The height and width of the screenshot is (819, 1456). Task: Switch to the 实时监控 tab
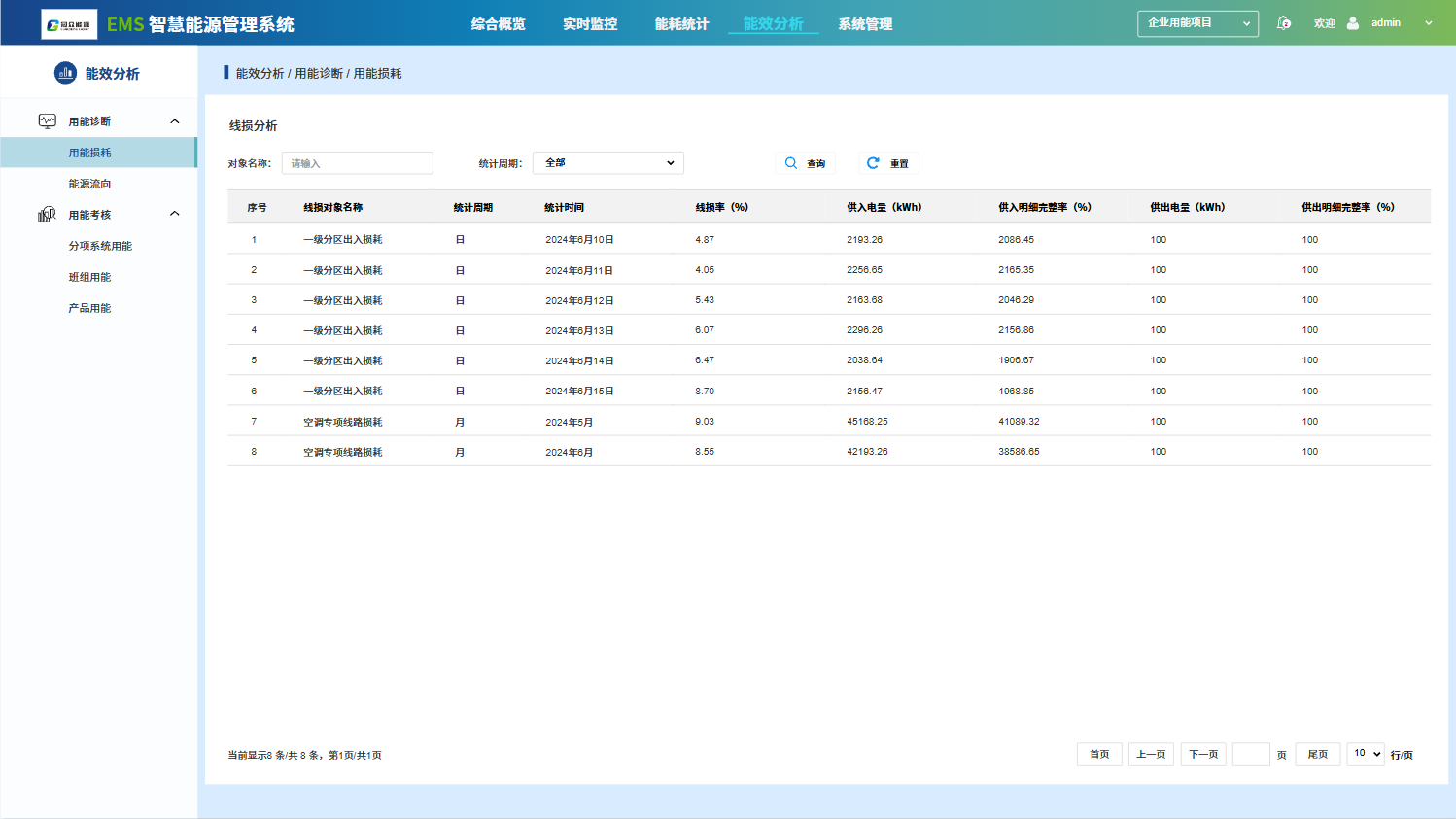[x=590, y=24]
